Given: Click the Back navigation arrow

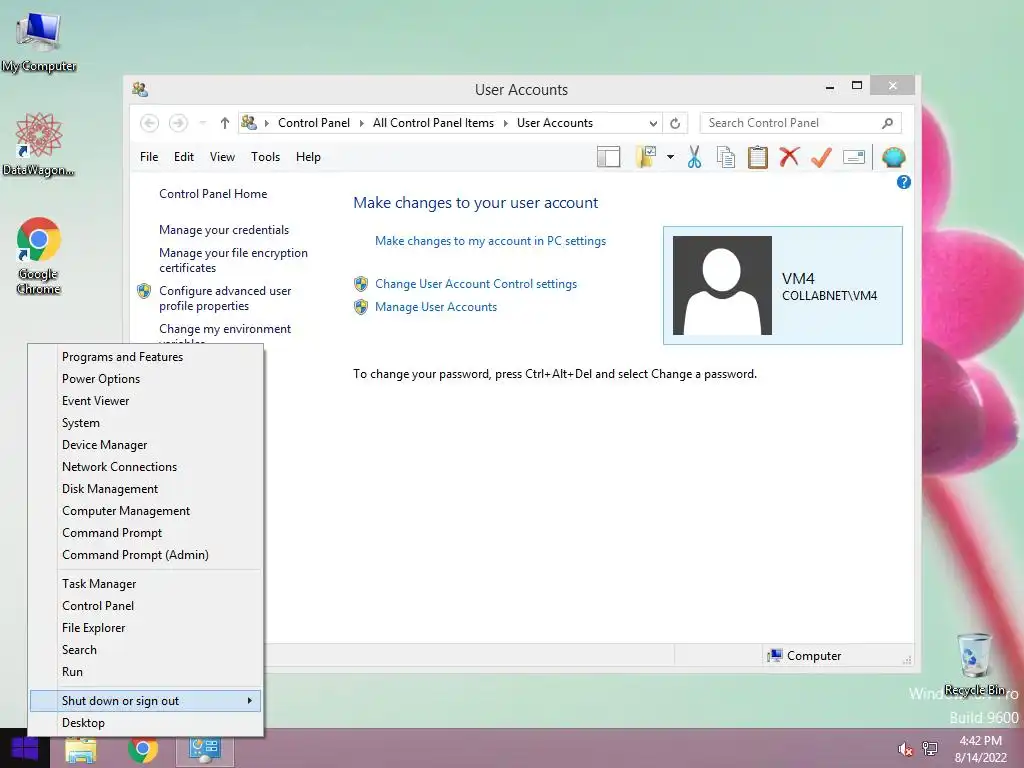Looking at the screenshot, I should coord(149,123).
